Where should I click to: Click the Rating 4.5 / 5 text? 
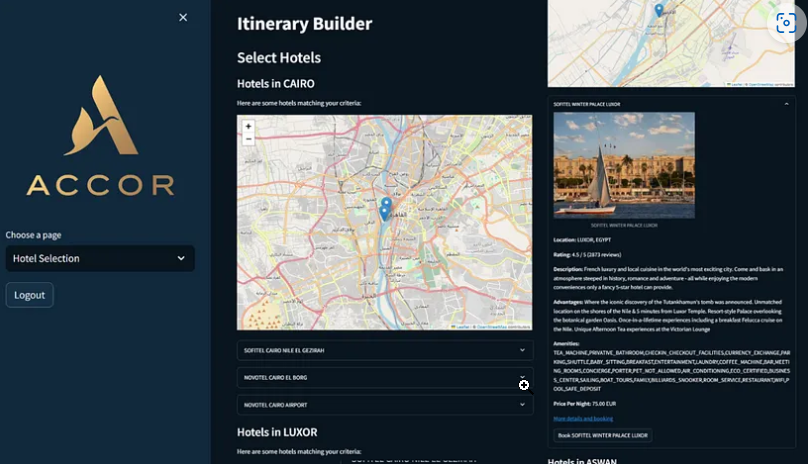[x=587, y=255]
